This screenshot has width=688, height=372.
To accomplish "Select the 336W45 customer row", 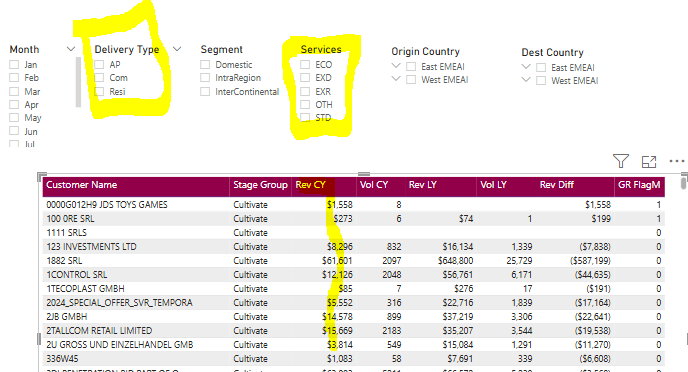I will tap(62, 359).
